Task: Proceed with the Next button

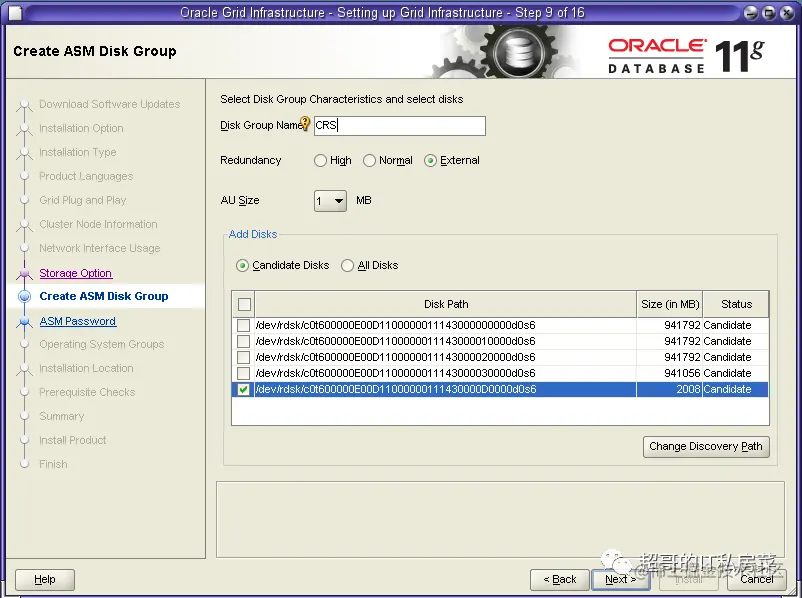Action: click(x=621, y=580)
